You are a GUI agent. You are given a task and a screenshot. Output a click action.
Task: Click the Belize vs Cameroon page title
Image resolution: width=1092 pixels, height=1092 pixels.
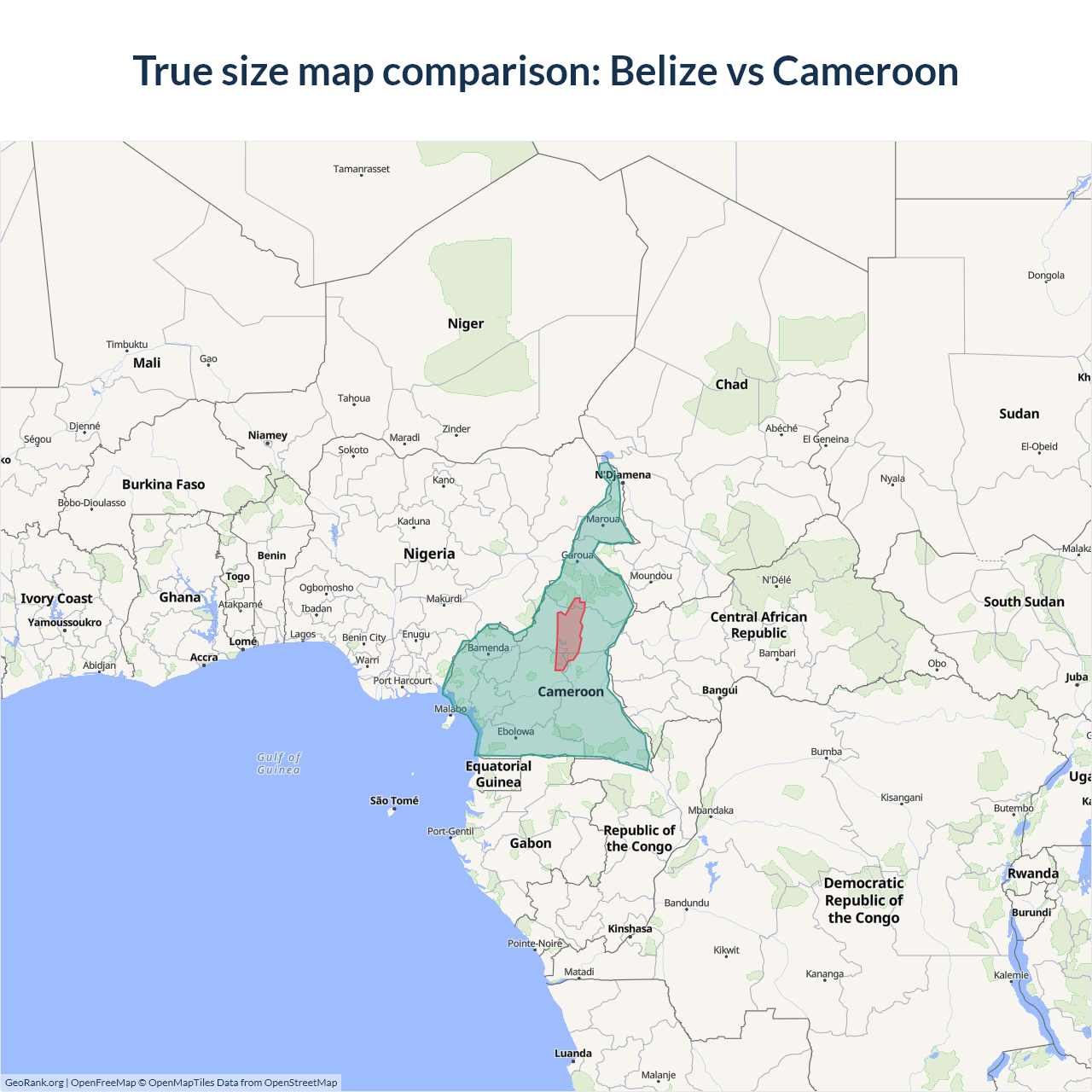coord(546,71)
